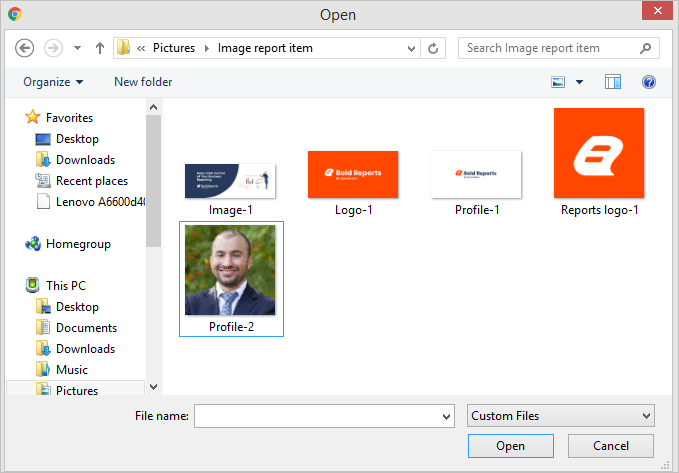Viewport: 679px width, 473px height.
Task: Open the view options dropdown arrow
Action: point(579,82)
